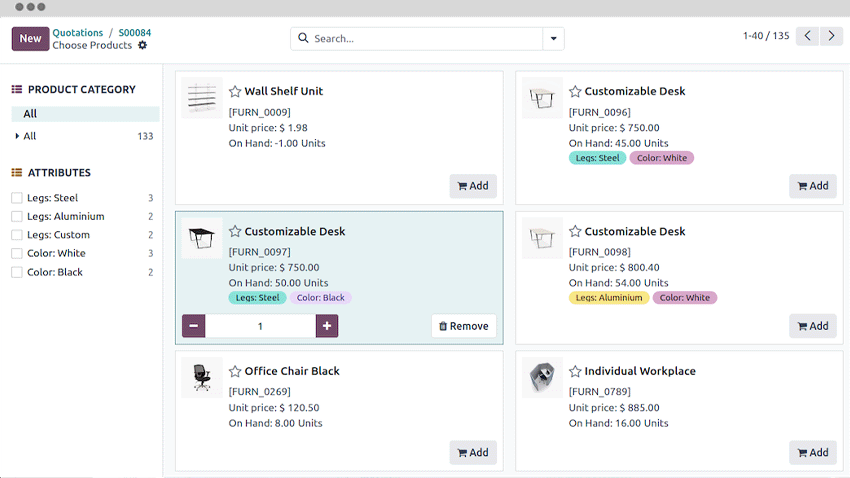Open the search options dropdown arrow
Screen dimensions: 850x478
(553, 39)
